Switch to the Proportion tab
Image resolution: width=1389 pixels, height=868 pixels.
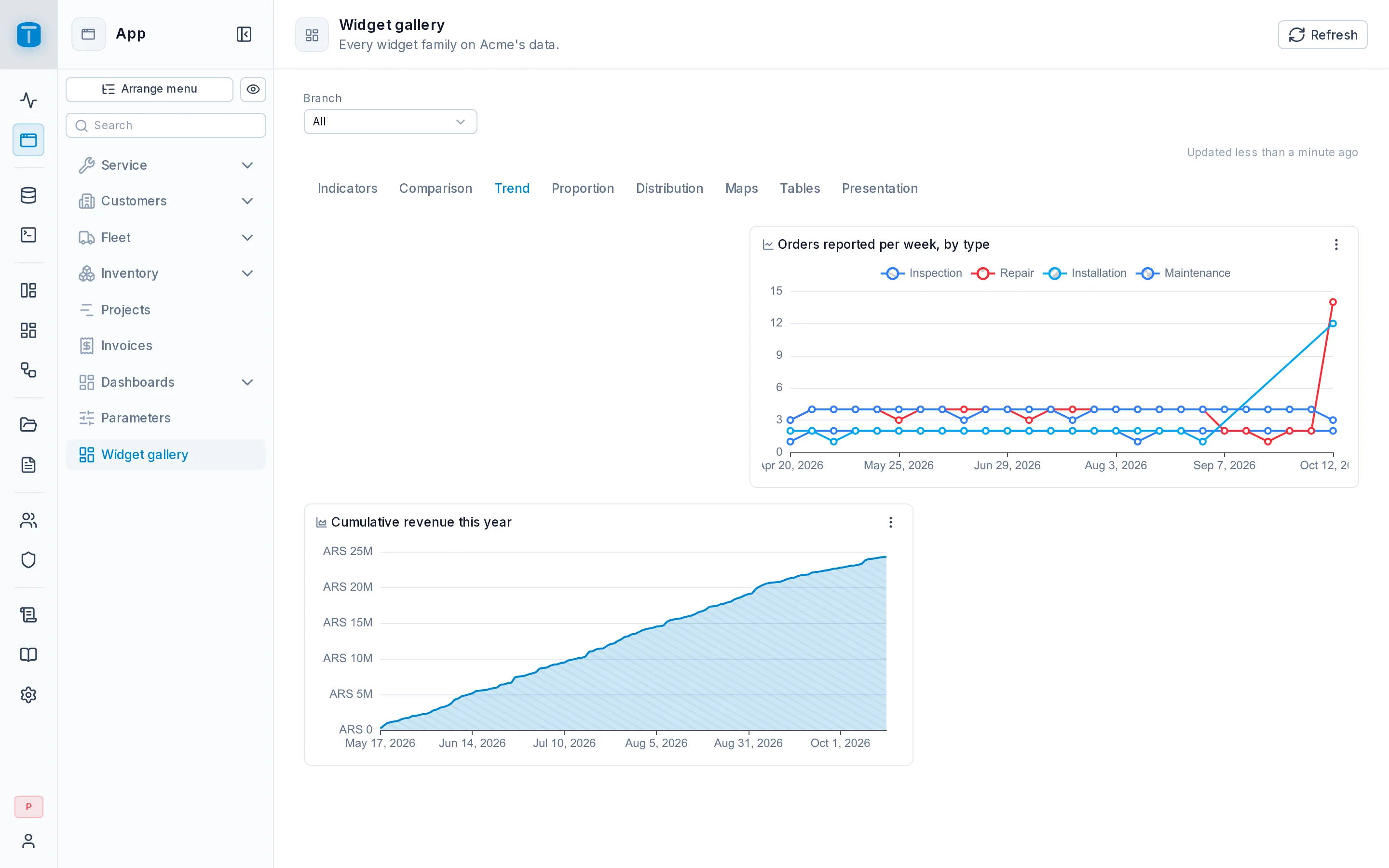583,188
